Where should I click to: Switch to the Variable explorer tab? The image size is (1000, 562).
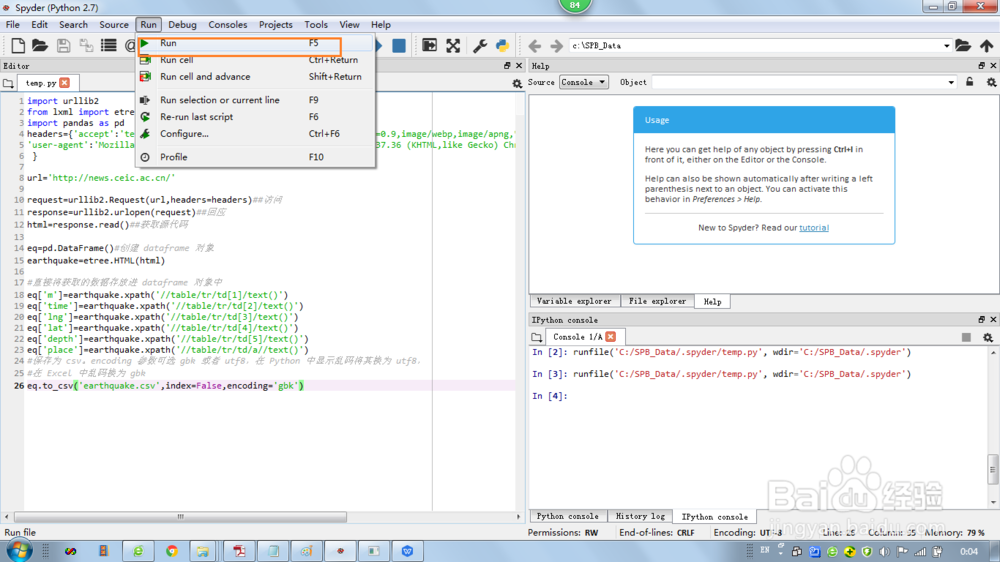pos(574,301)
